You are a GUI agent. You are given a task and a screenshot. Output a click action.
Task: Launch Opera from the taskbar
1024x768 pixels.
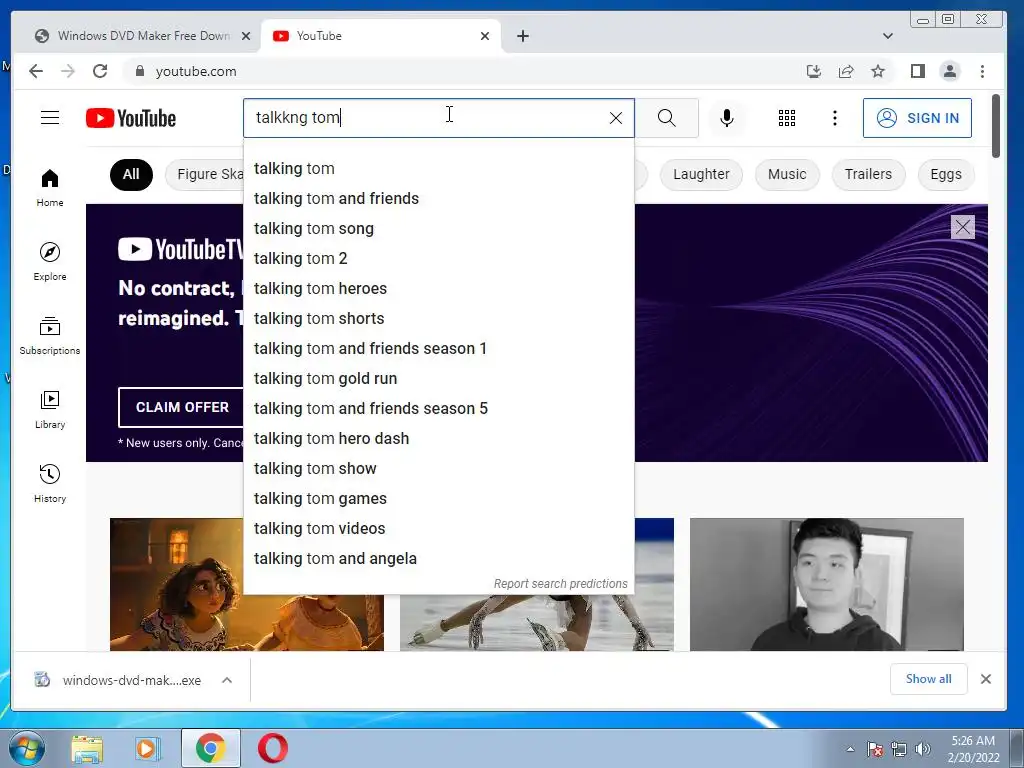272,748
